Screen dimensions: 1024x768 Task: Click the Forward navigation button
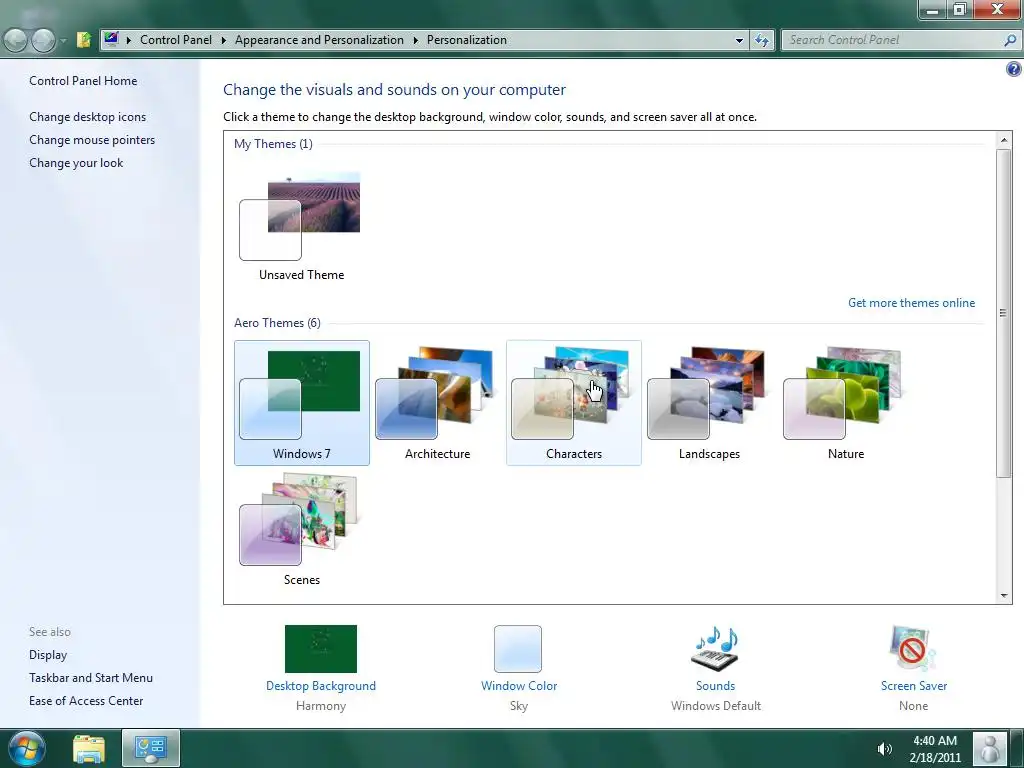tap(43, 40)
